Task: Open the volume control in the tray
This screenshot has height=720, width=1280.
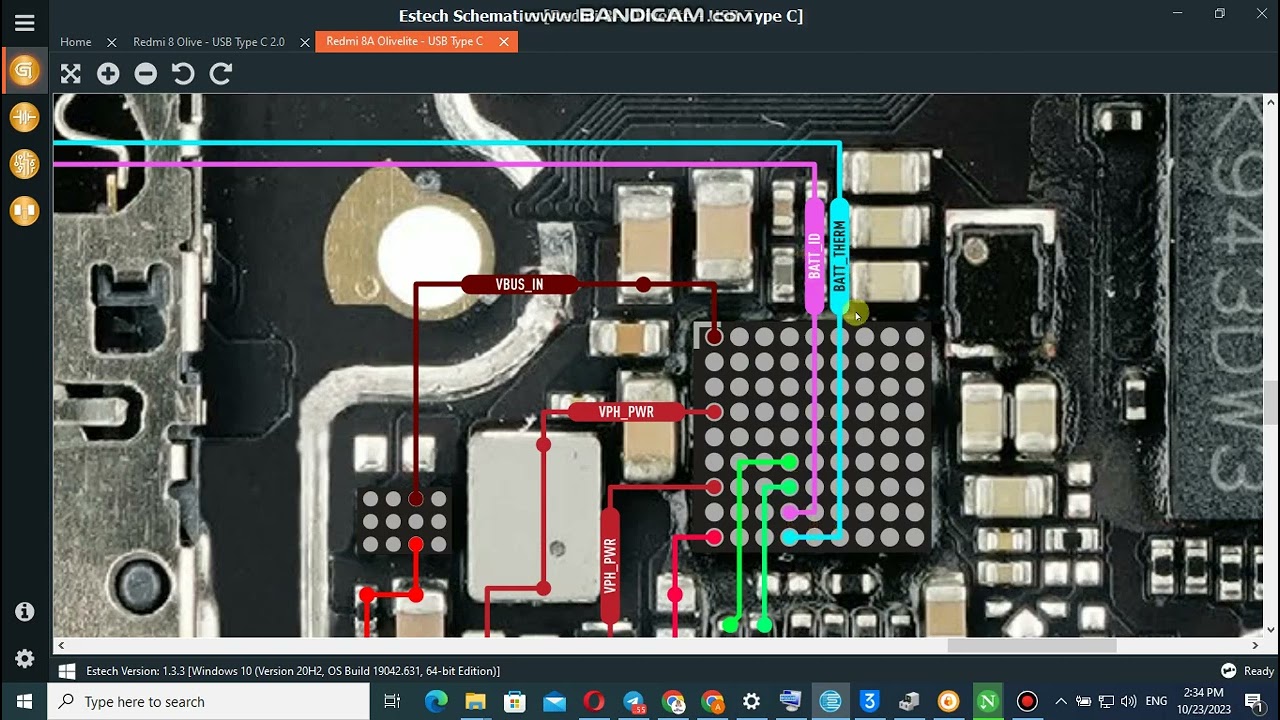Action: pos(1129,701)
